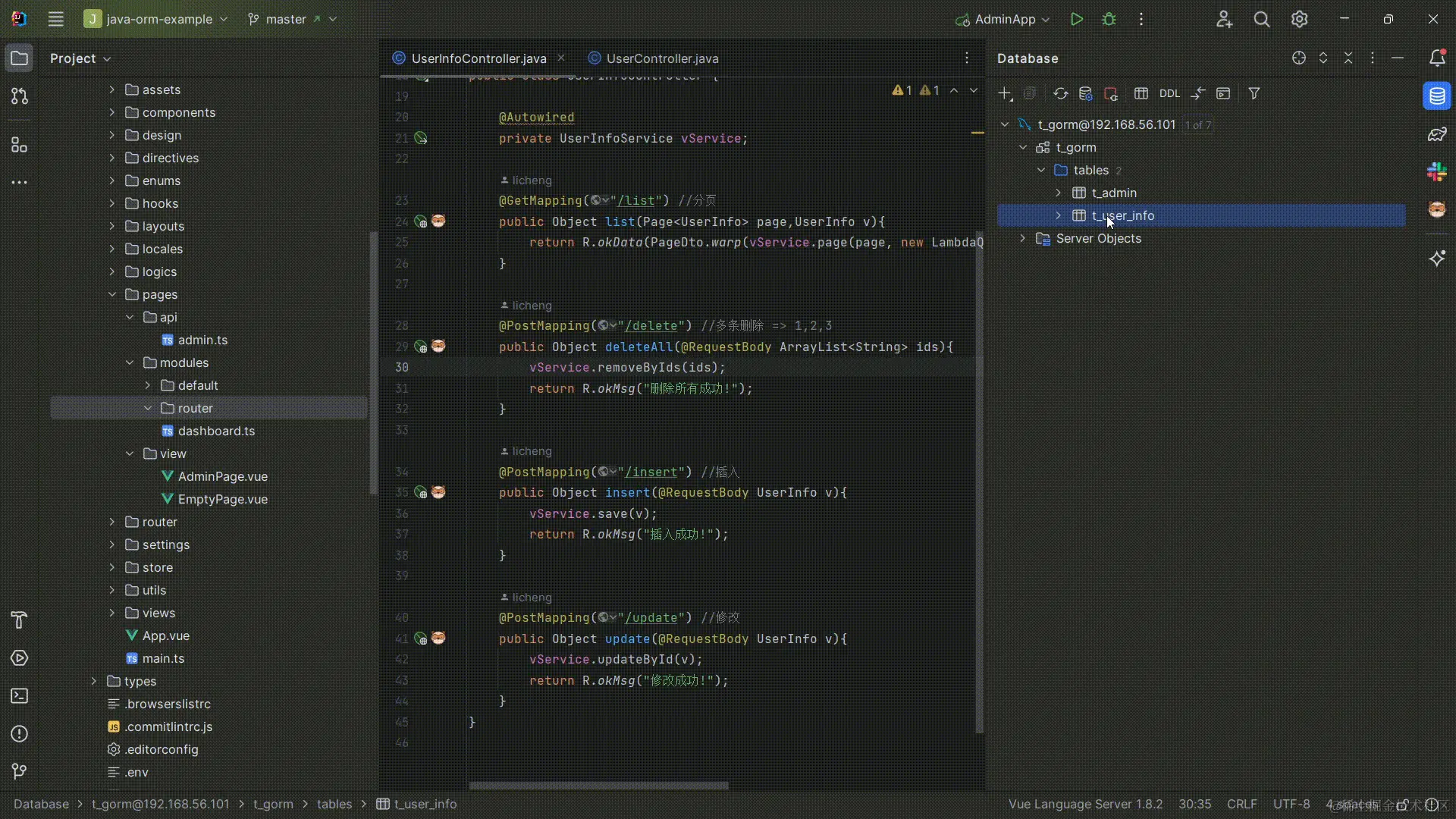Click line:column indicator 30:35

(x=1195, y=804)
